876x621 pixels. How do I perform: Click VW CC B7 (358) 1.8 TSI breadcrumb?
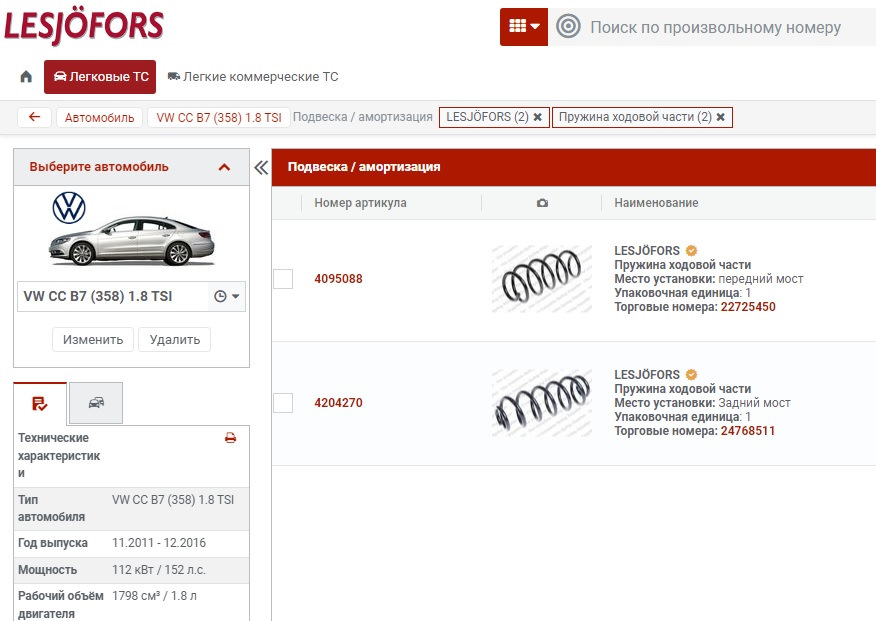pyautogui.click(x=219, y=117)
